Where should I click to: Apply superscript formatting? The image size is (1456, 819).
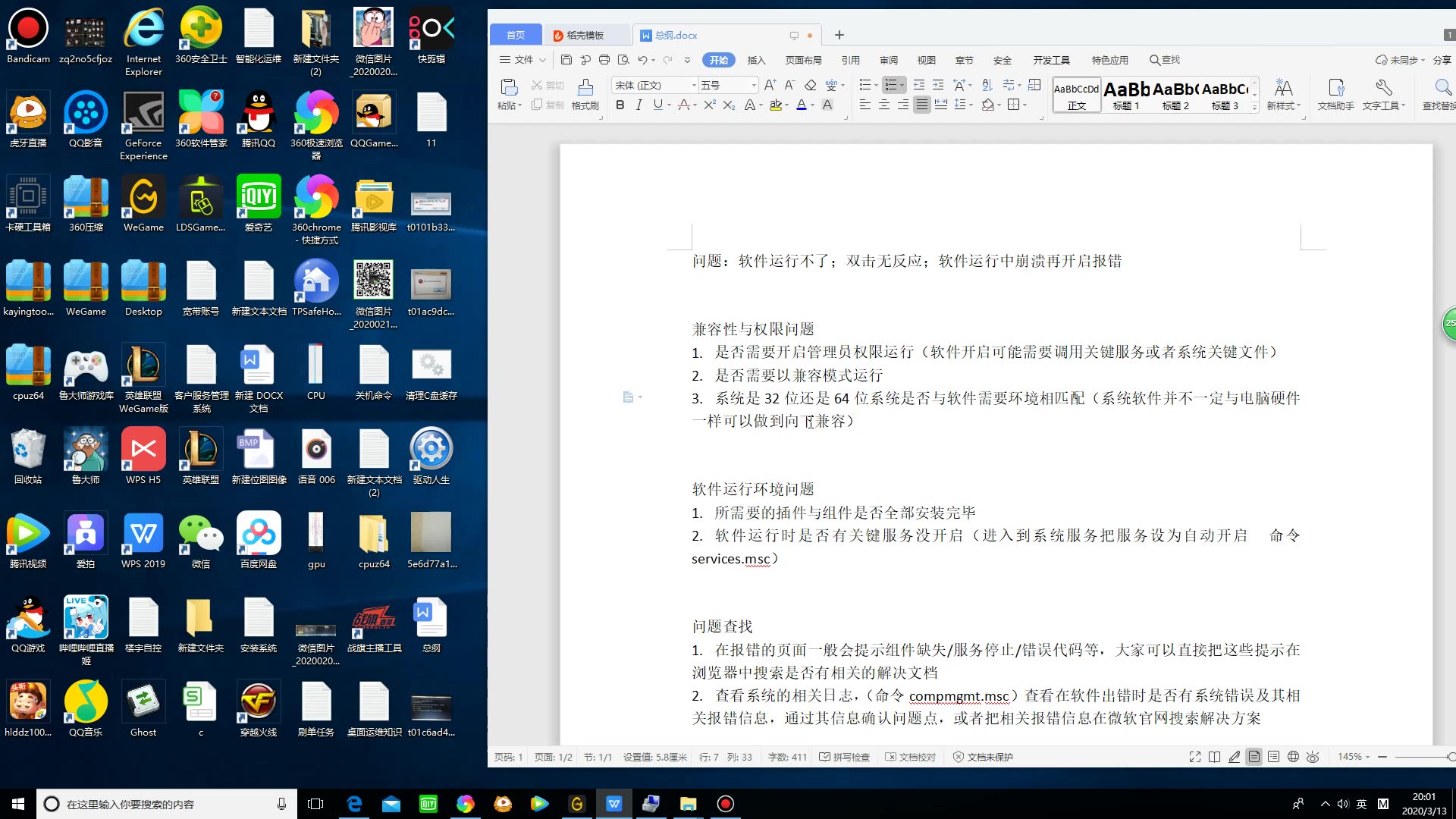[x=709, y=105]
